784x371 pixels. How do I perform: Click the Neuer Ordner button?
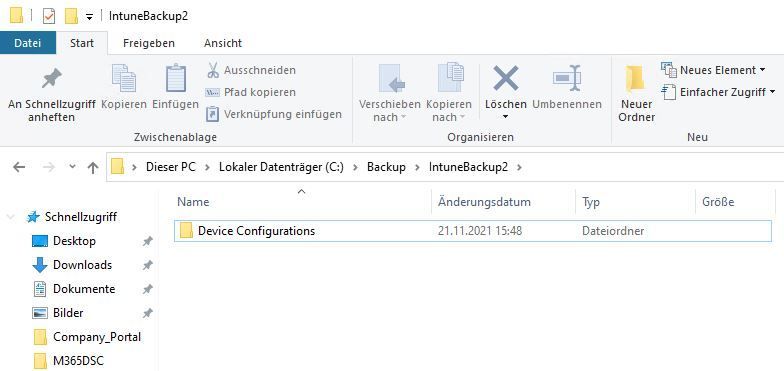tap(636, 94)
